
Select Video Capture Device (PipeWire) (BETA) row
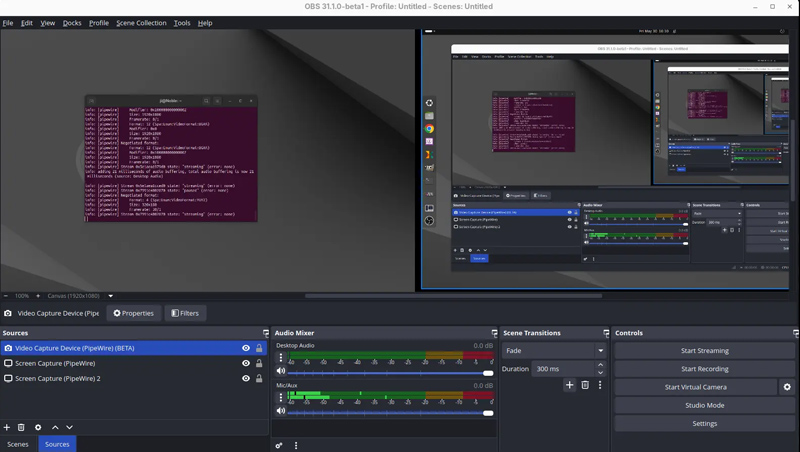pos(134,348)
